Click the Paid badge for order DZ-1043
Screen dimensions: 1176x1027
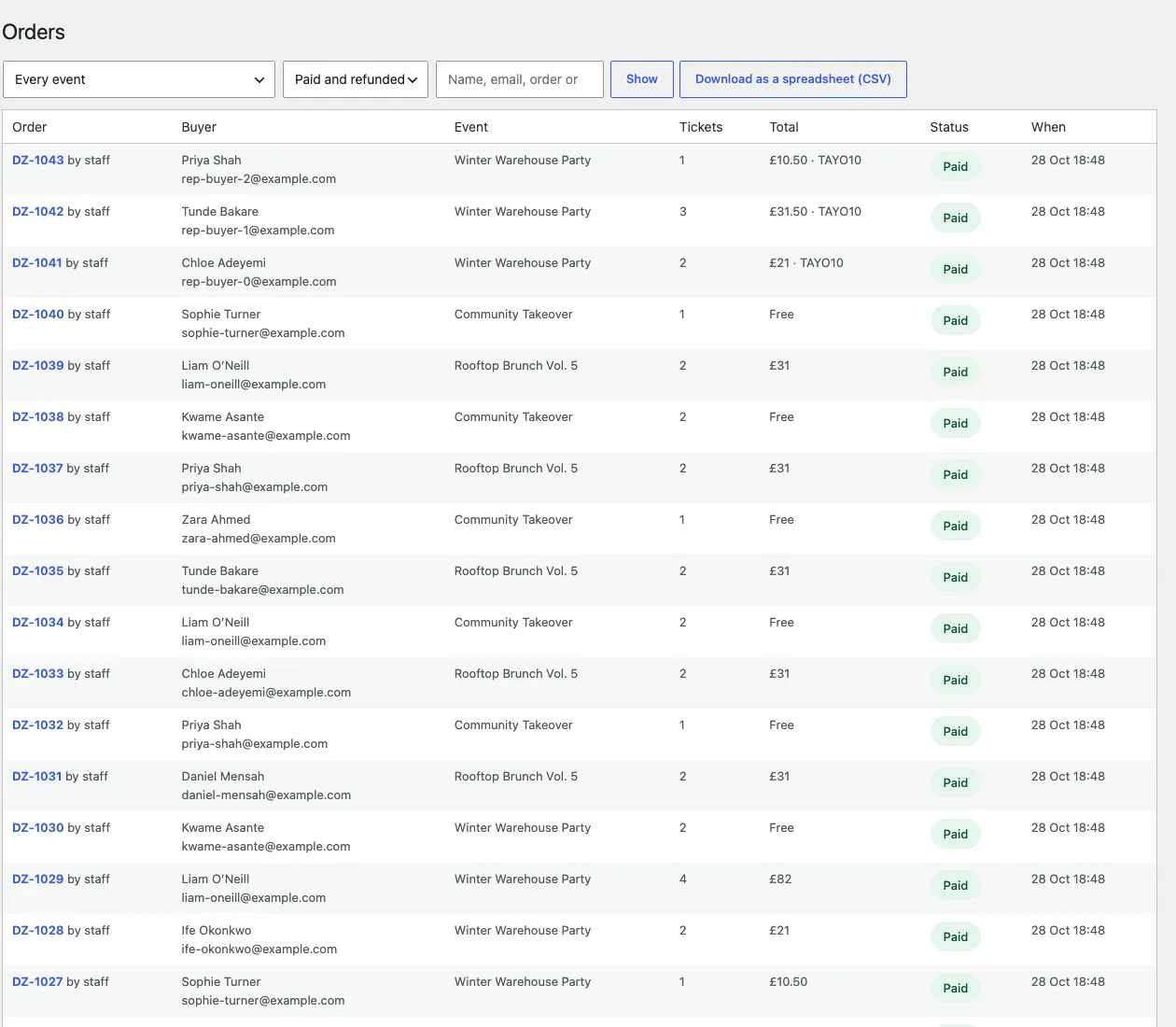955,167
